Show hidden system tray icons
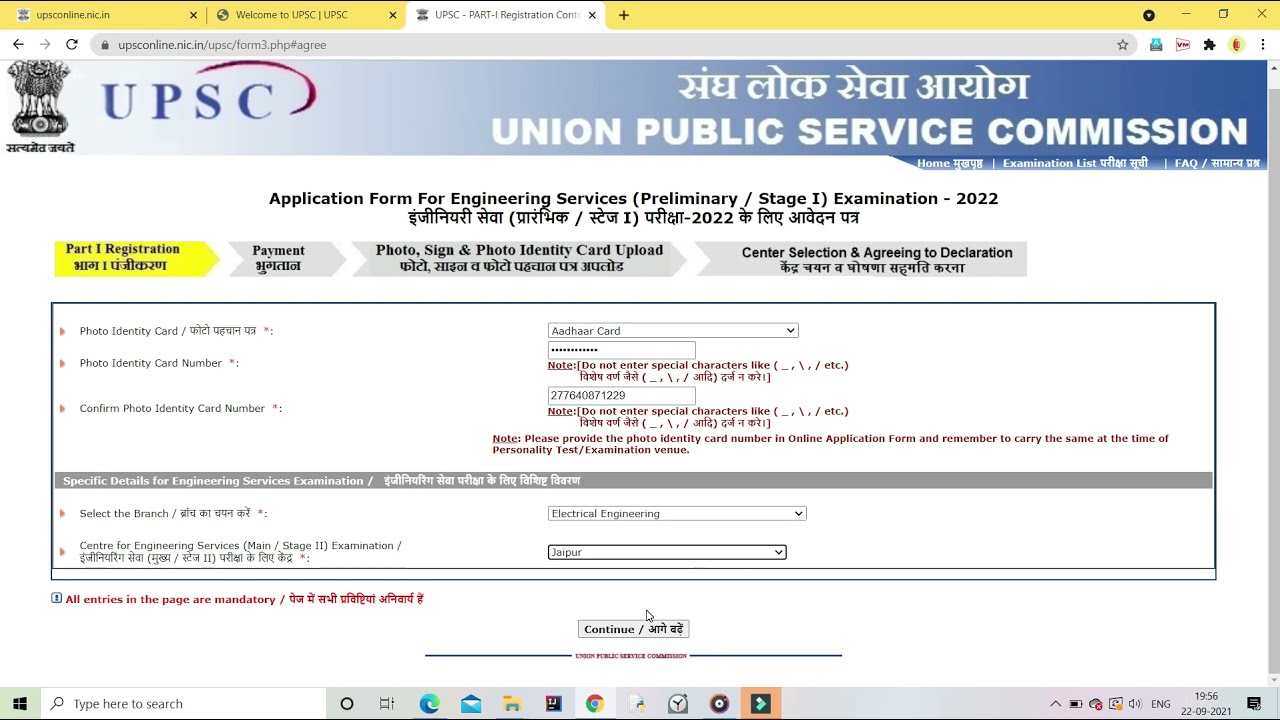This screenshot has height=720, width=1280. (1055, 703)
